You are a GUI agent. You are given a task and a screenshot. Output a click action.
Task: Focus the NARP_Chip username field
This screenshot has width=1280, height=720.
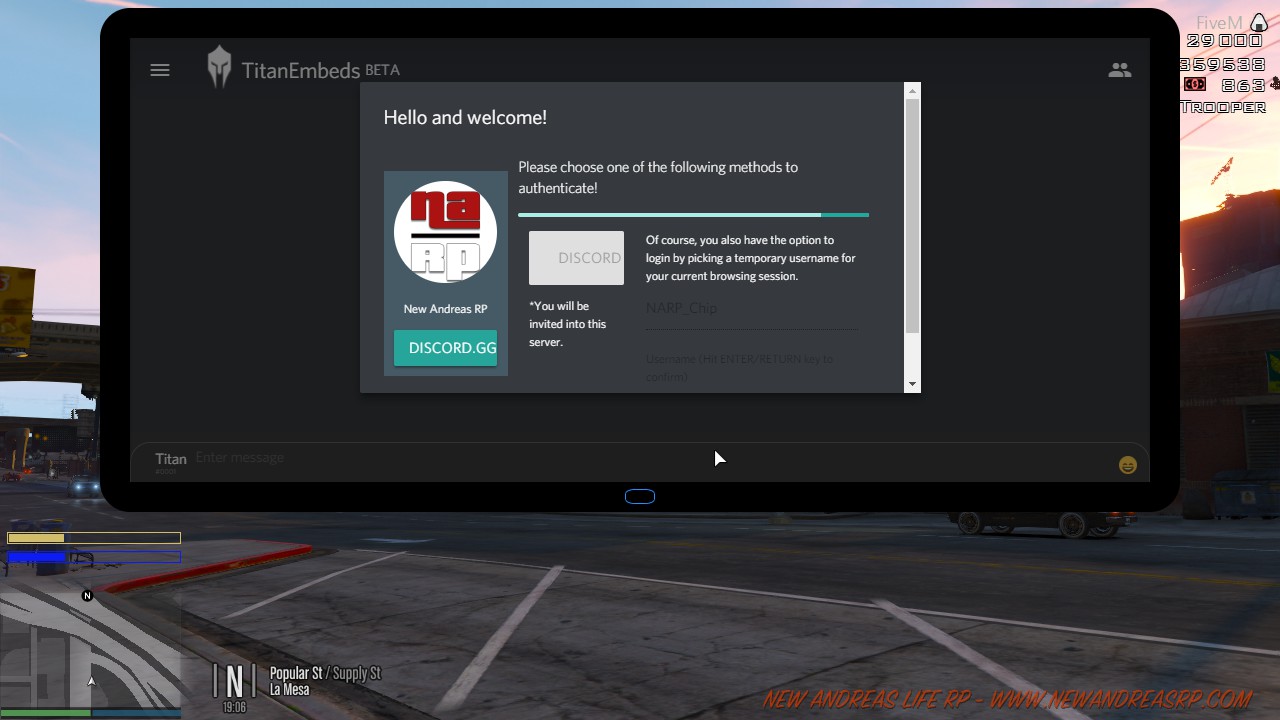(752, 309)
